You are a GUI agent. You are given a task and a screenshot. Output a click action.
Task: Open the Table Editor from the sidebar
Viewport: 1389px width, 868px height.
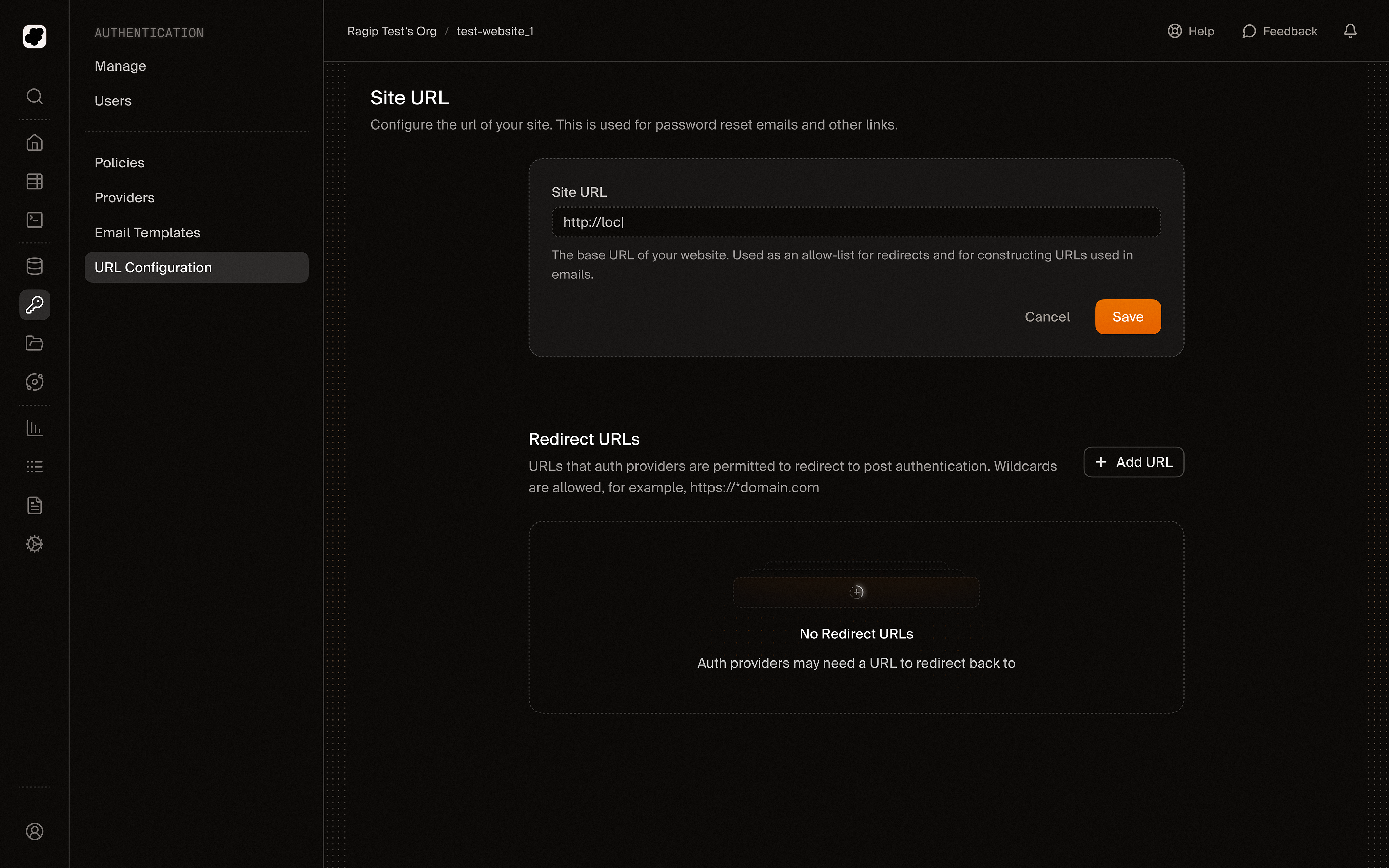[35, 181]
